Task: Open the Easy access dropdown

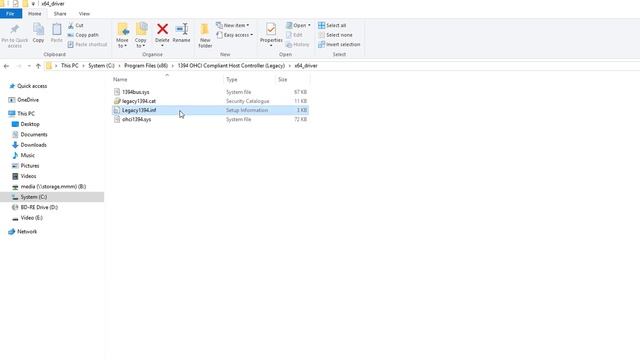Action: pos(235,35)
